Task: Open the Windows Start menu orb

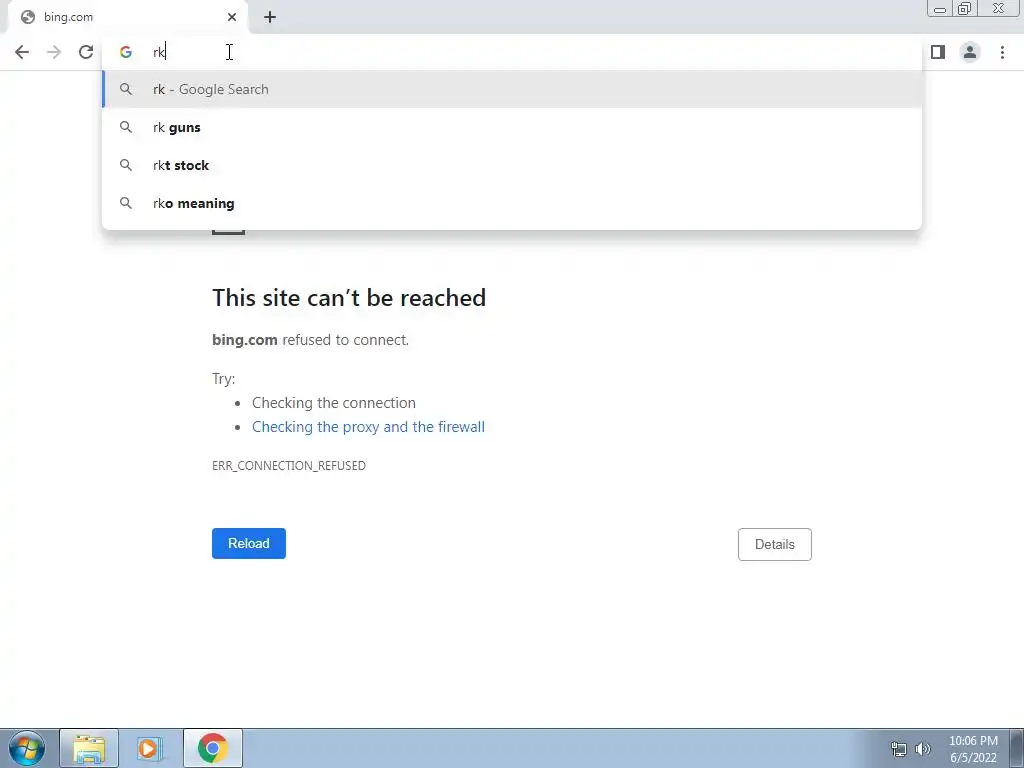Action: tap(27, 748)
